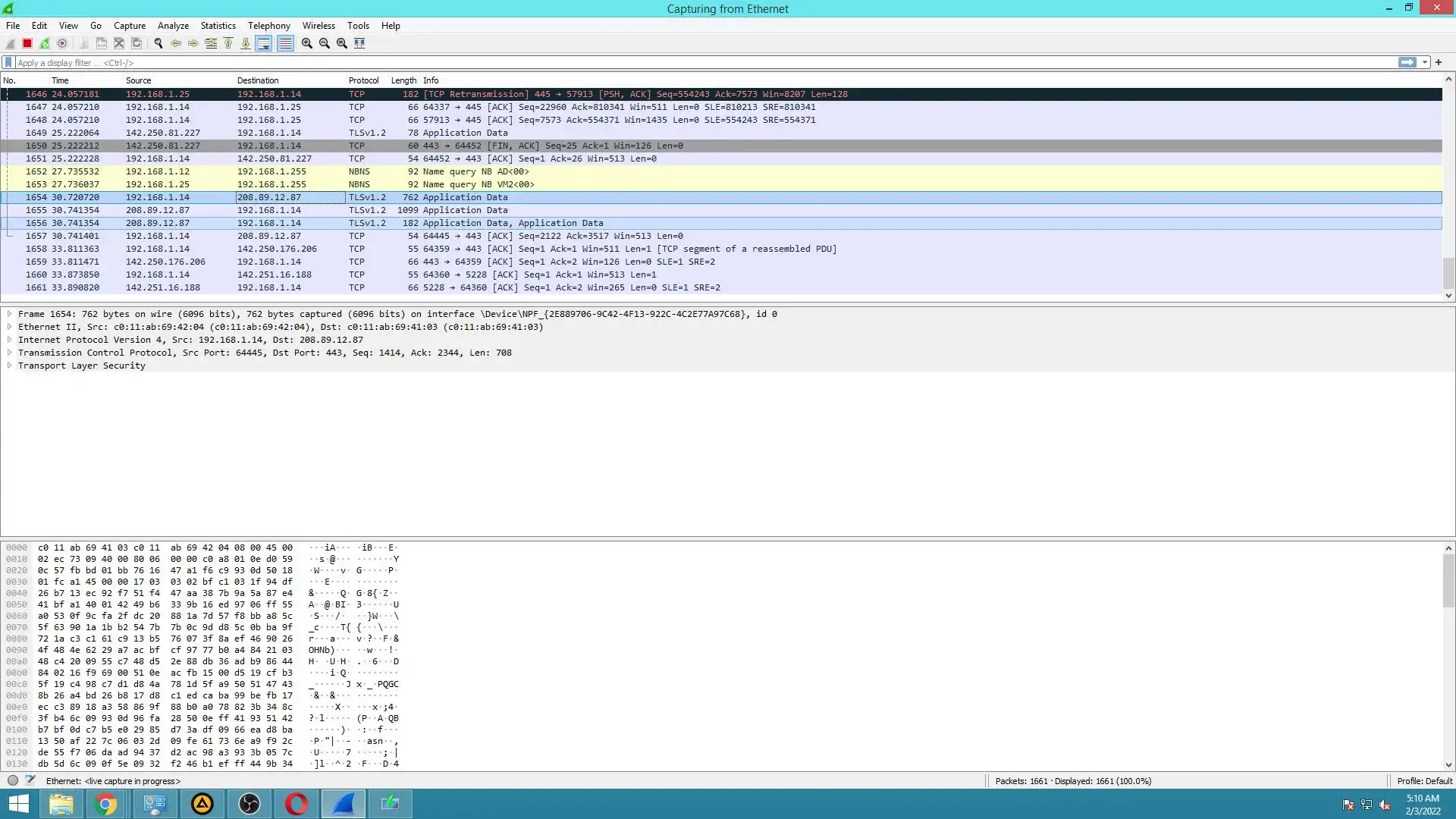
Task: Expand the Transmission Control Protocol row
Action: pyautogui.click(x=9, y=353)
